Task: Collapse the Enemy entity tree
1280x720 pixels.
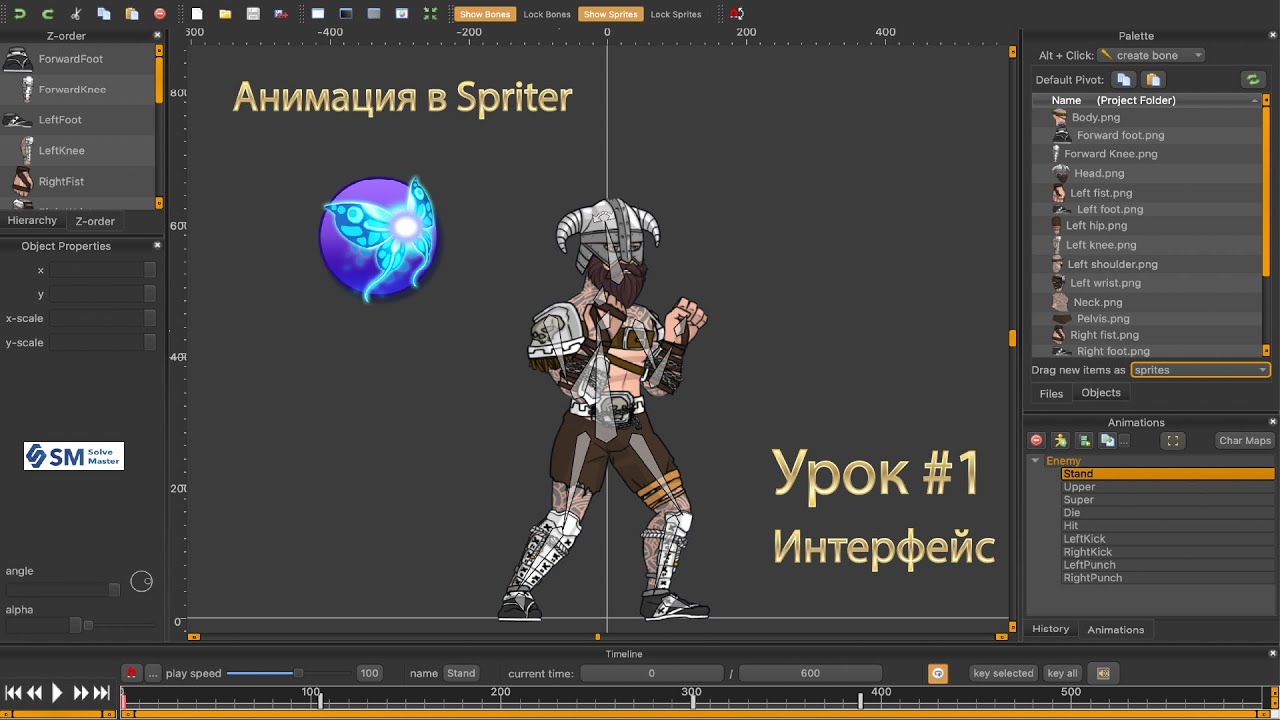Action: pyautogui.click(x=1035, y=461)
